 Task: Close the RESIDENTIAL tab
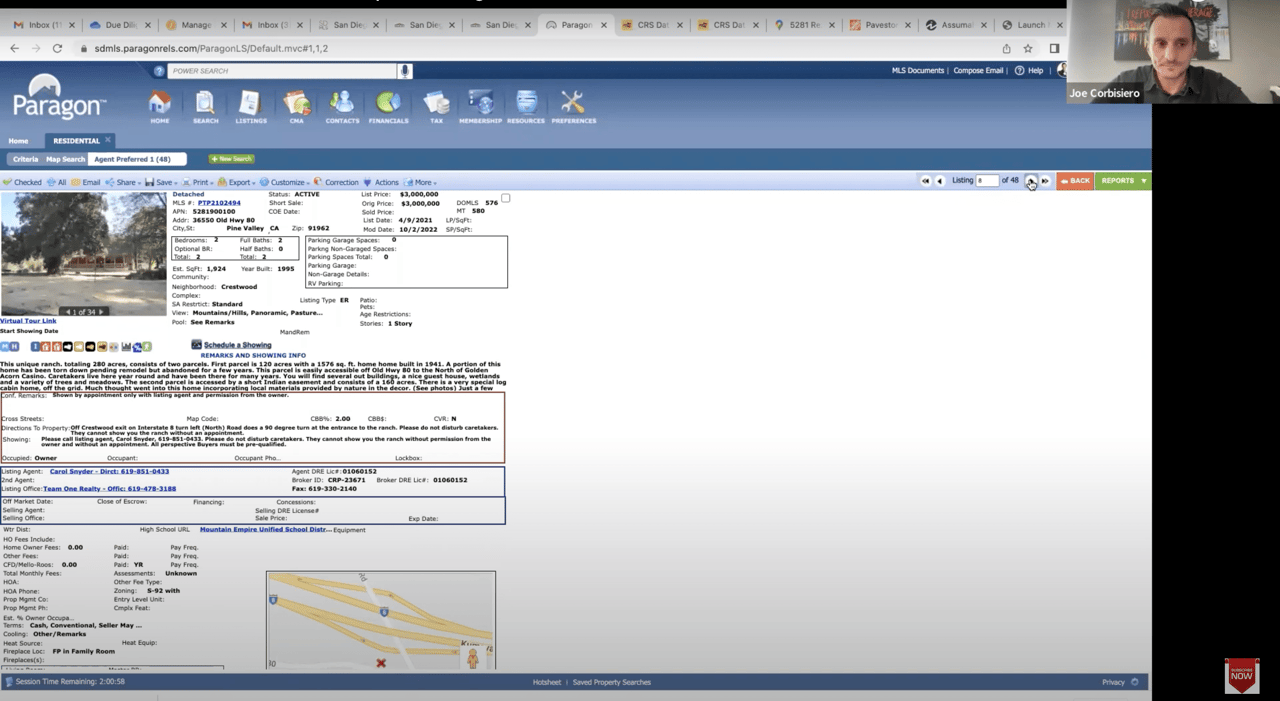pos(108,140)
